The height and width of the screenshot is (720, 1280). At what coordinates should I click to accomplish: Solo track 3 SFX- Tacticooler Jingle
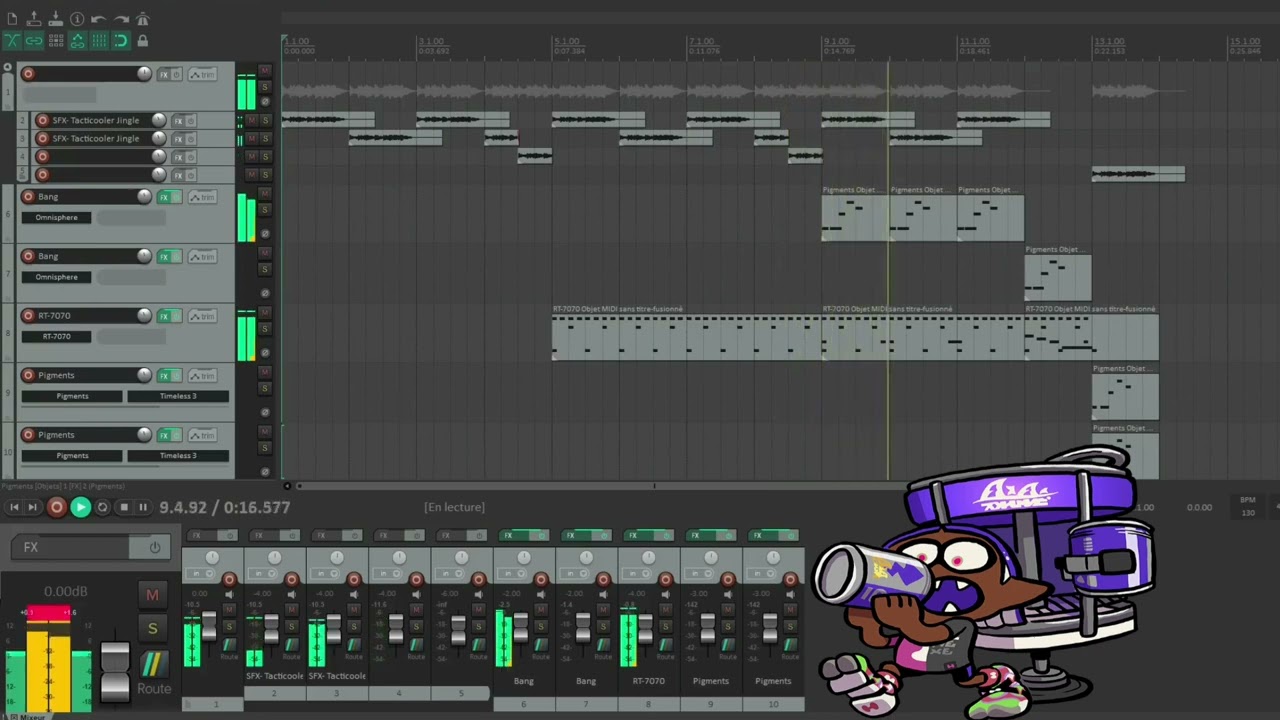tap(265, 138)
